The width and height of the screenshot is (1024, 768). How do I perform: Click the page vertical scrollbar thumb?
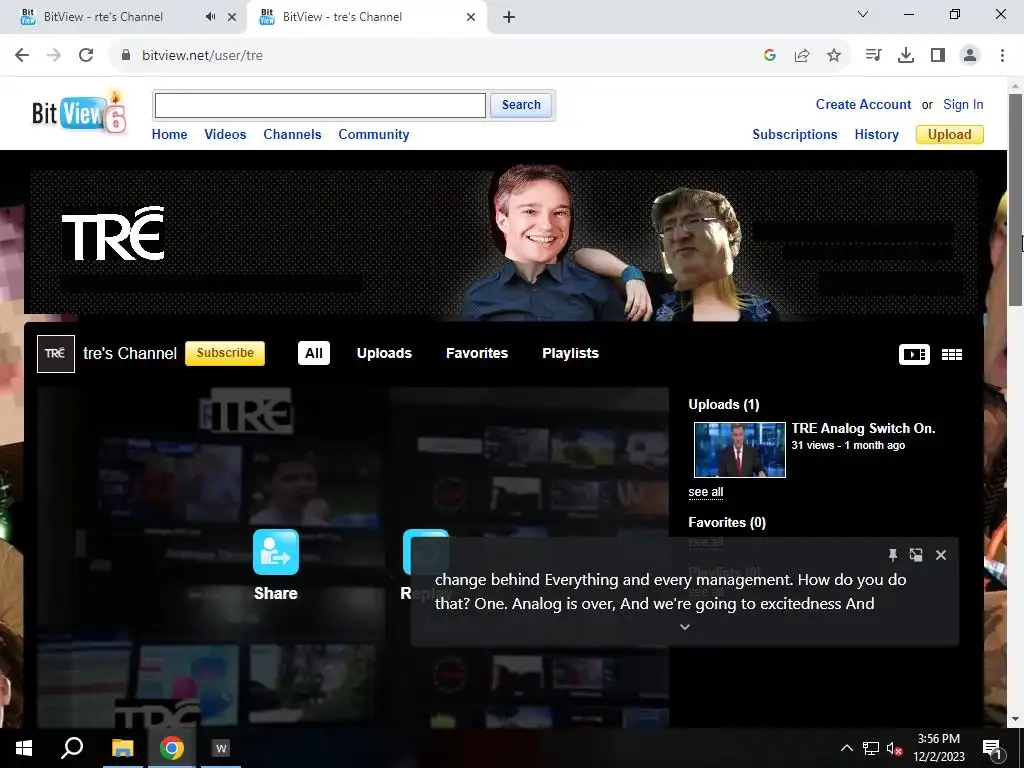pyautogui.click(x=1016, y=199)
